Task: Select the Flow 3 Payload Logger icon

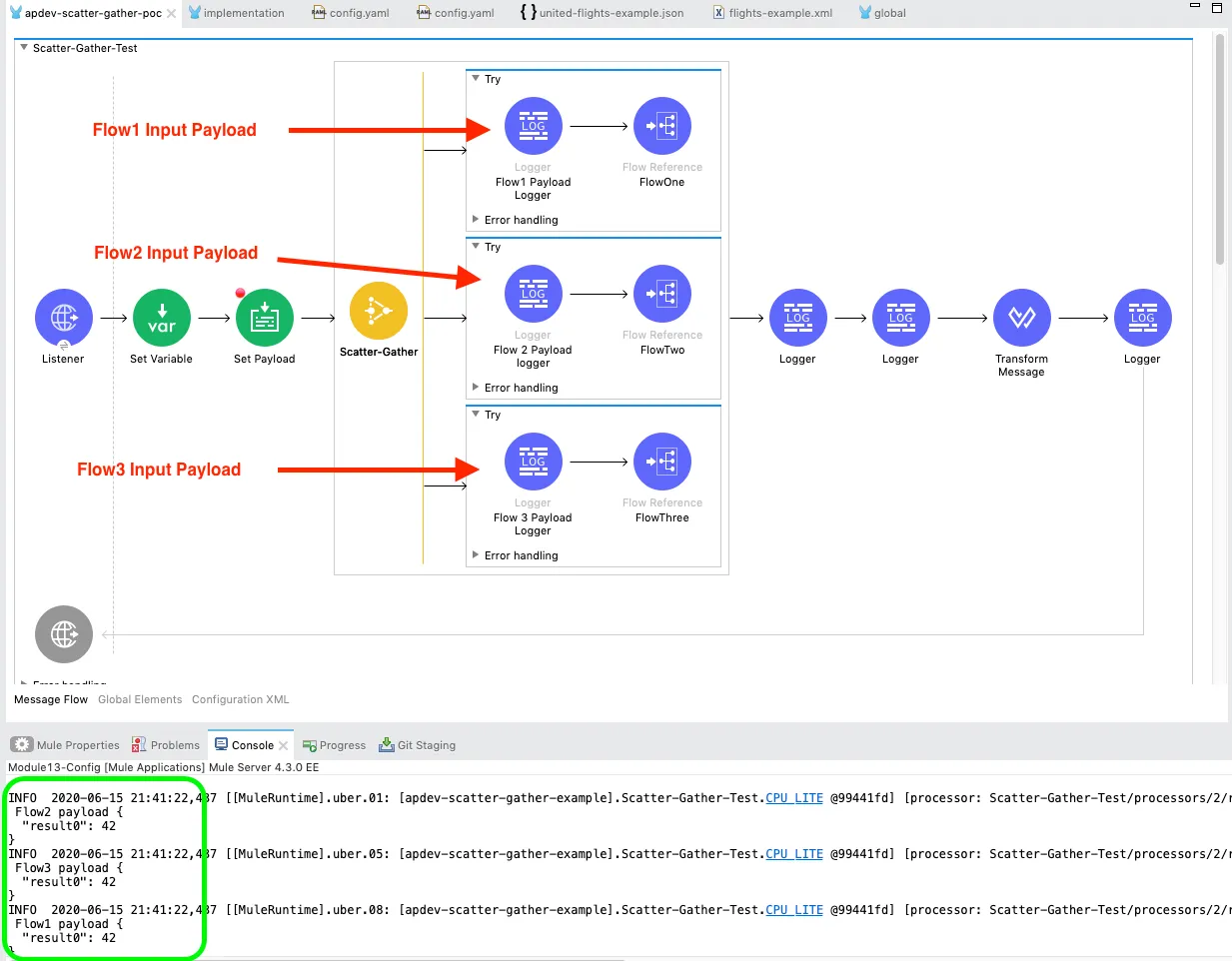Action: pos(534,462)
